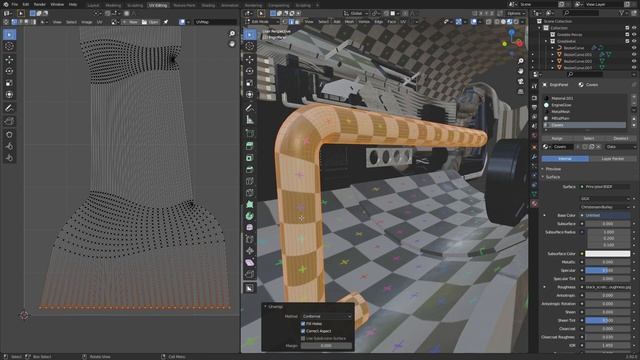
Task: Select the Rip Region tool in UV editor
Action: pos(9,121)
